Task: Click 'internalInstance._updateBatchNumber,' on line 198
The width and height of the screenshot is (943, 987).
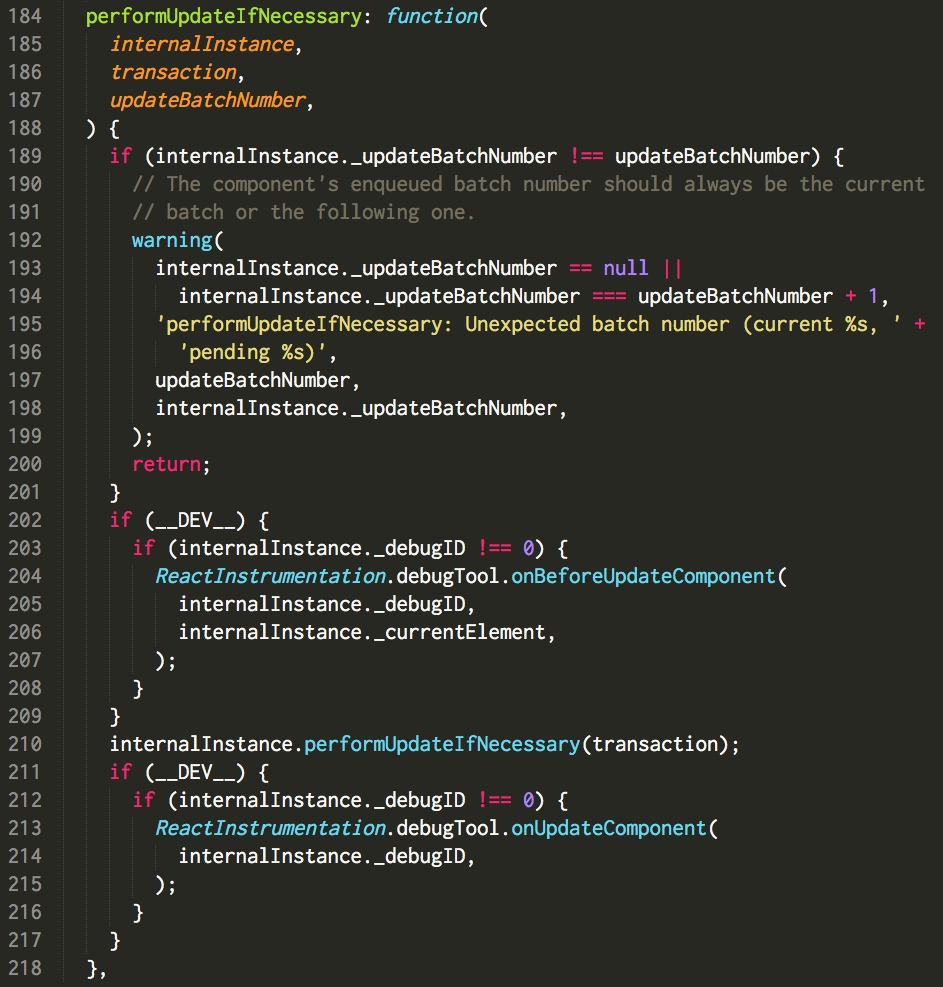Action: [361, 408]
